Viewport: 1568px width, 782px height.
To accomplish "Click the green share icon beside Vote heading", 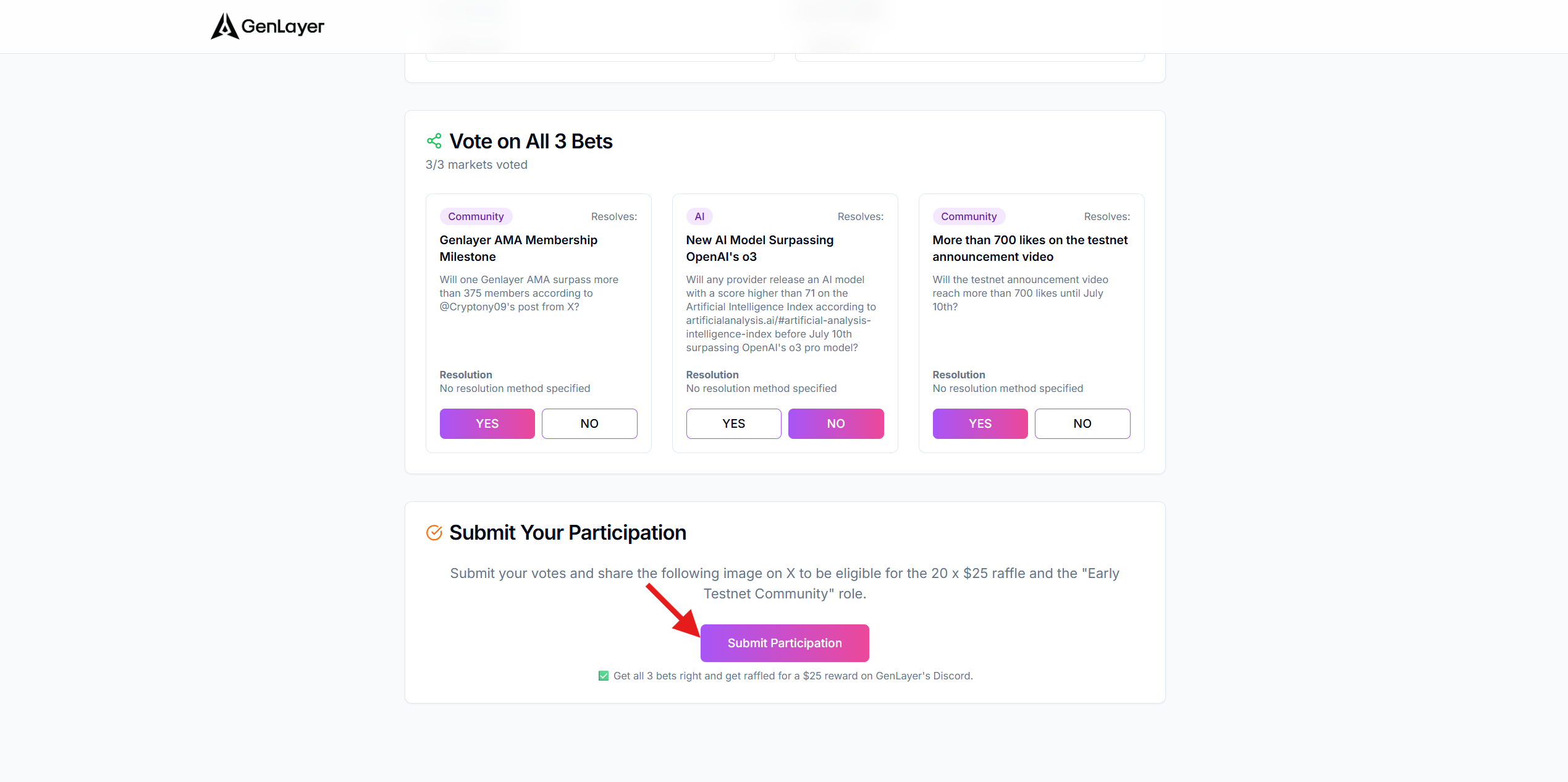I will click(x=434, y=141).
